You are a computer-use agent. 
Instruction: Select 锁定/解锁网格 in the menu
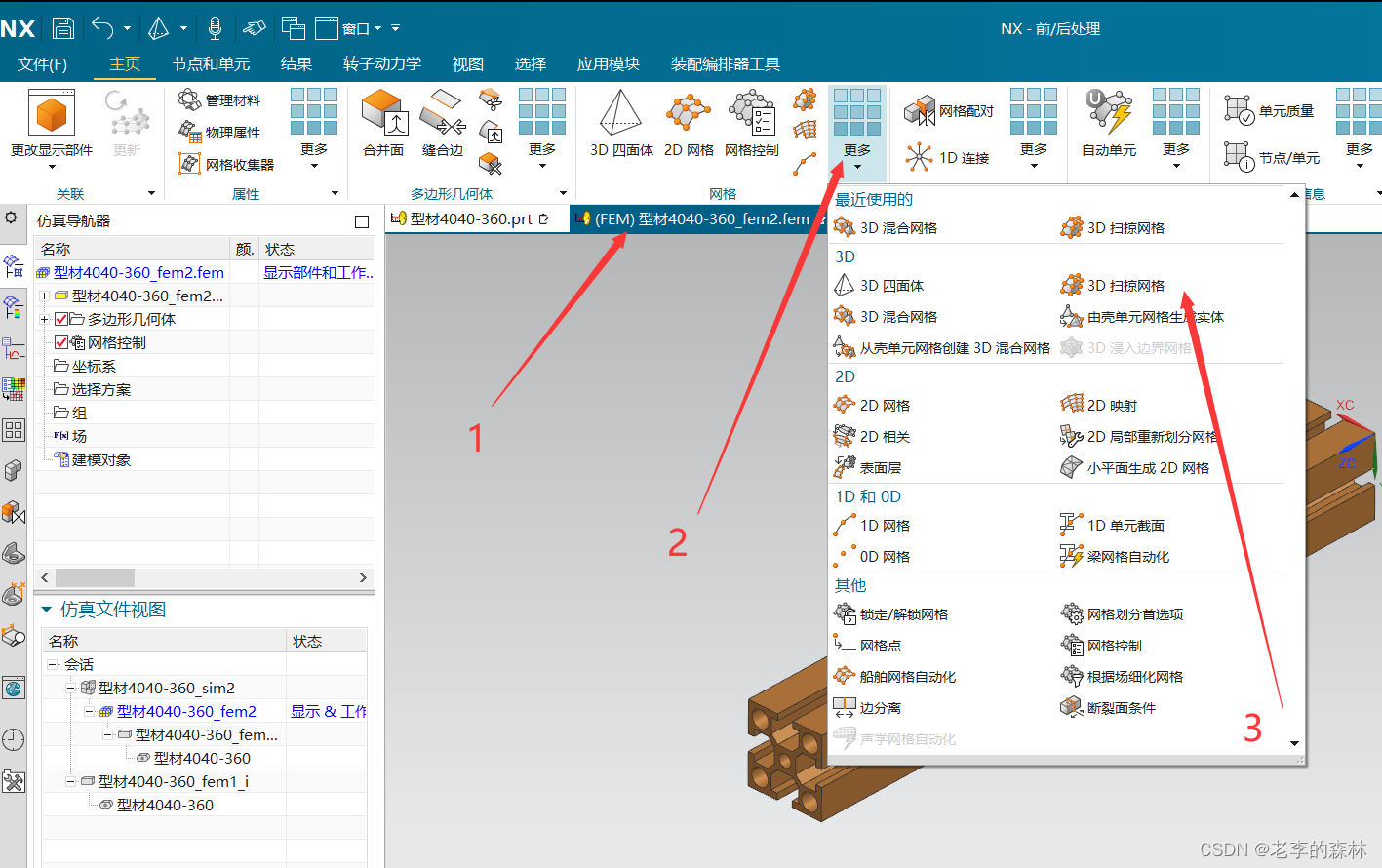pyautogui.click(x=890, y=614)
